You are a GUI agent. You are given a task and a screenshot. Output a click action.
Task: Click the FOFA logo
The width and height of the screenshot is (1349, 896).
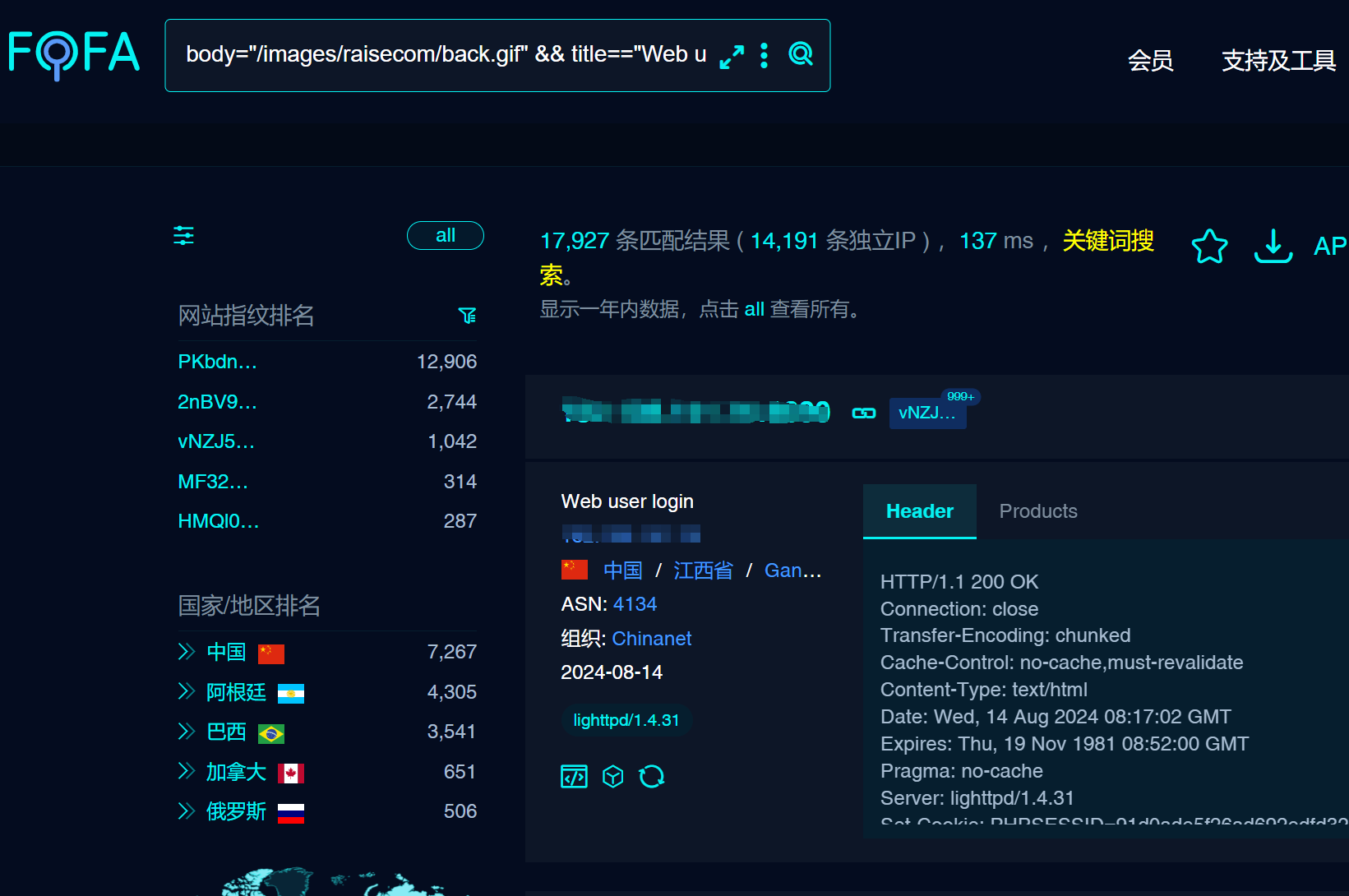point(74,54)
